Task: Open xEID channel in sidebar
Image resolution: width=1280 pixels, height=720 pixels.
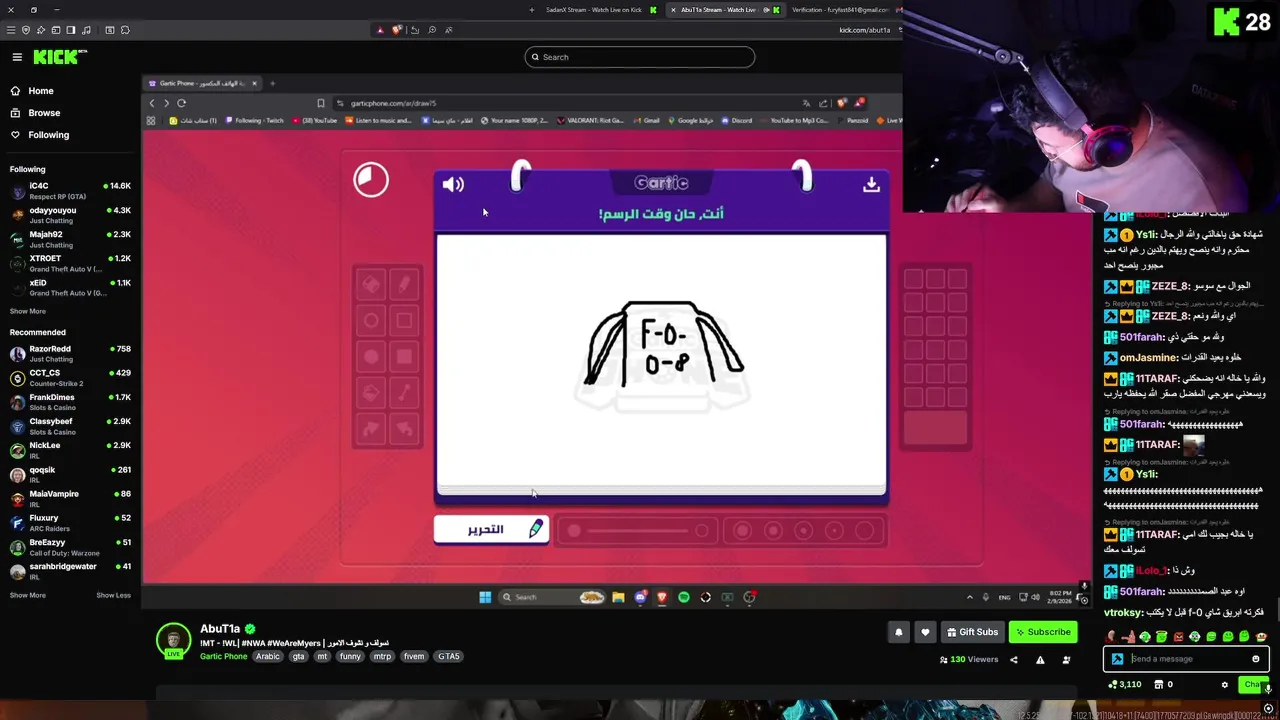Action: [70, 287]
